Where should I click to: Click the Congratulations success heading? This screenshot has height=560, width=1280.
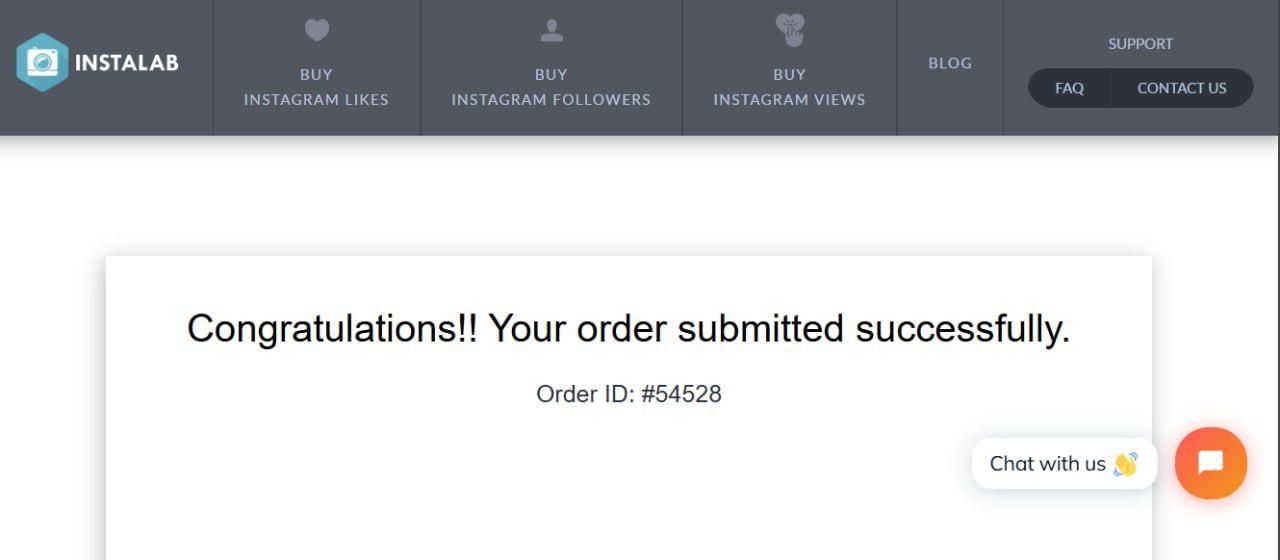tap(628, 328)
